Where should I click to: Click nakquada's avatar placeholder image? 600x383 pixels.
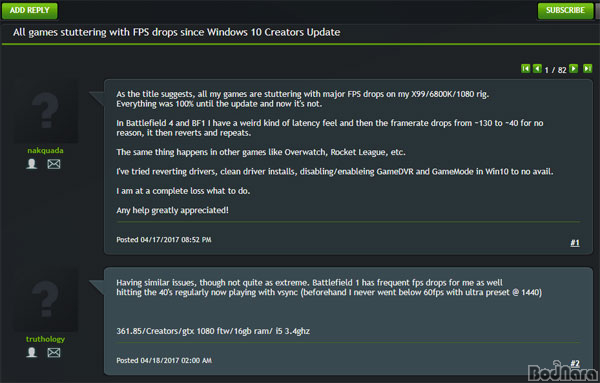(x=46, y=111)
